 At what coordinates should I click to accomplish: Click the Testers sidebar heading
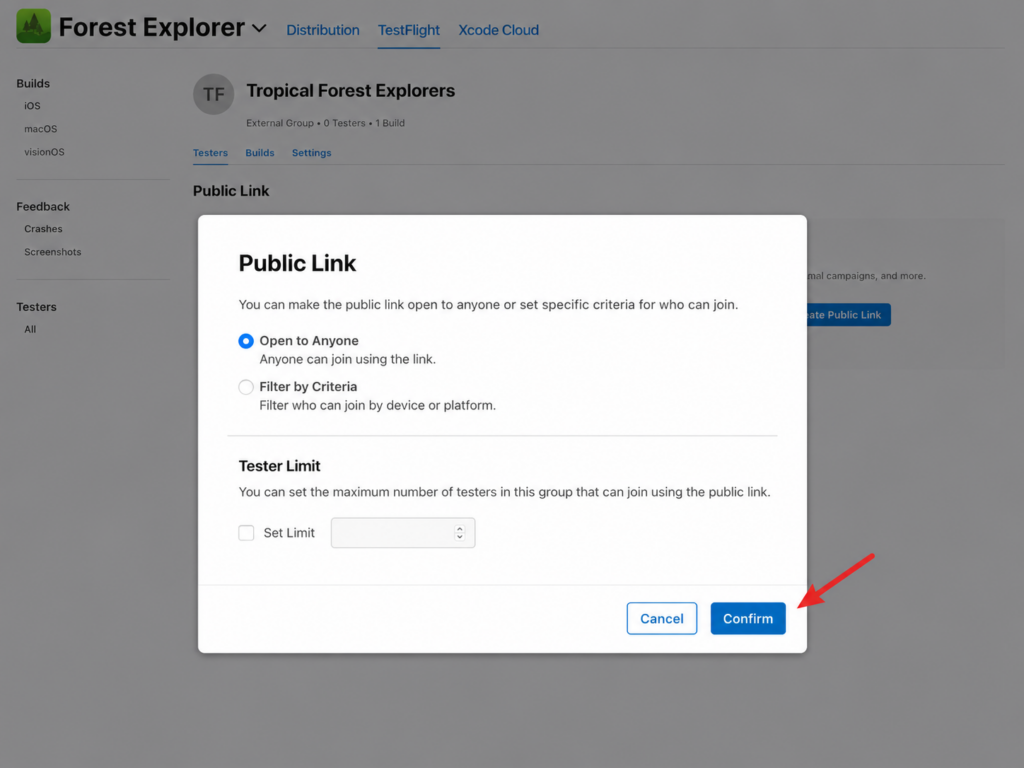pyautogui.click(x=37, y=307)
